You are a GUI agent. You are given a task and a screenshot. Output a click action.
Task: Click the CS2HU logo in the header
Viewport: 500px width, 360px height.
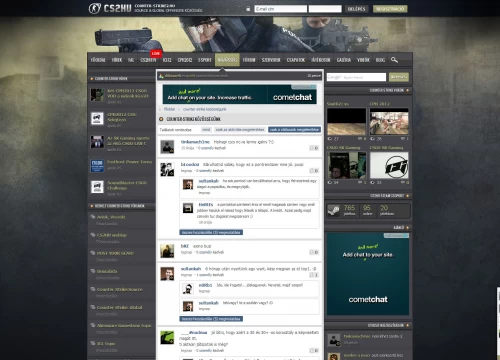coord(110,8)
